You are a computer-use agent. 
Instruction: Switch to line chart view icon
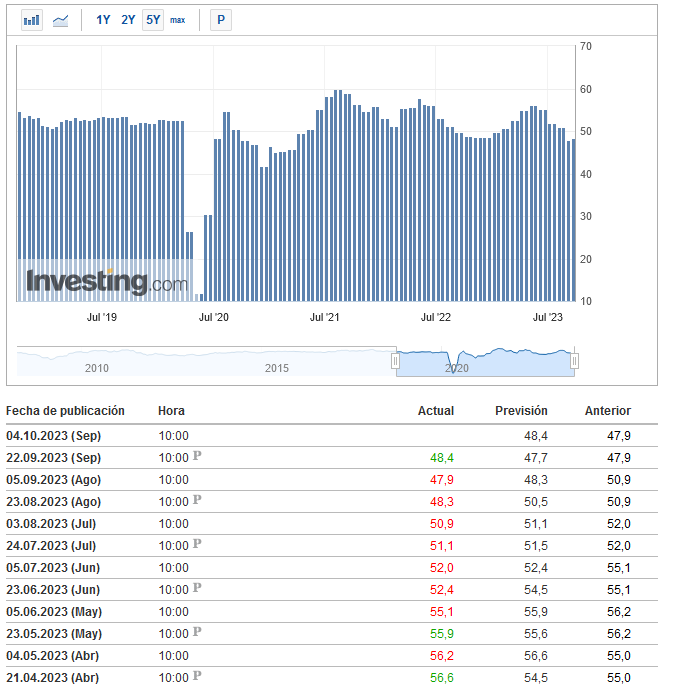pos(60,20)
